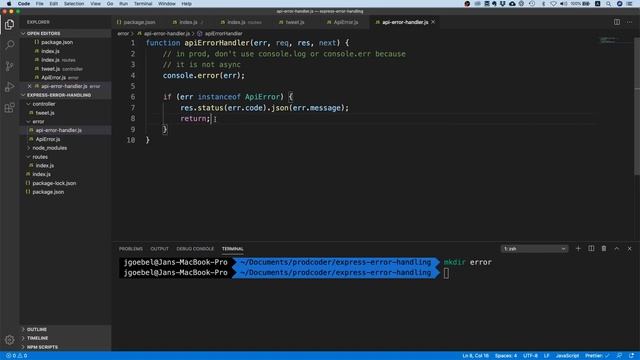Open the Selection menu
The height and width of the screenshot is (360, 640).
click(74, 4)
